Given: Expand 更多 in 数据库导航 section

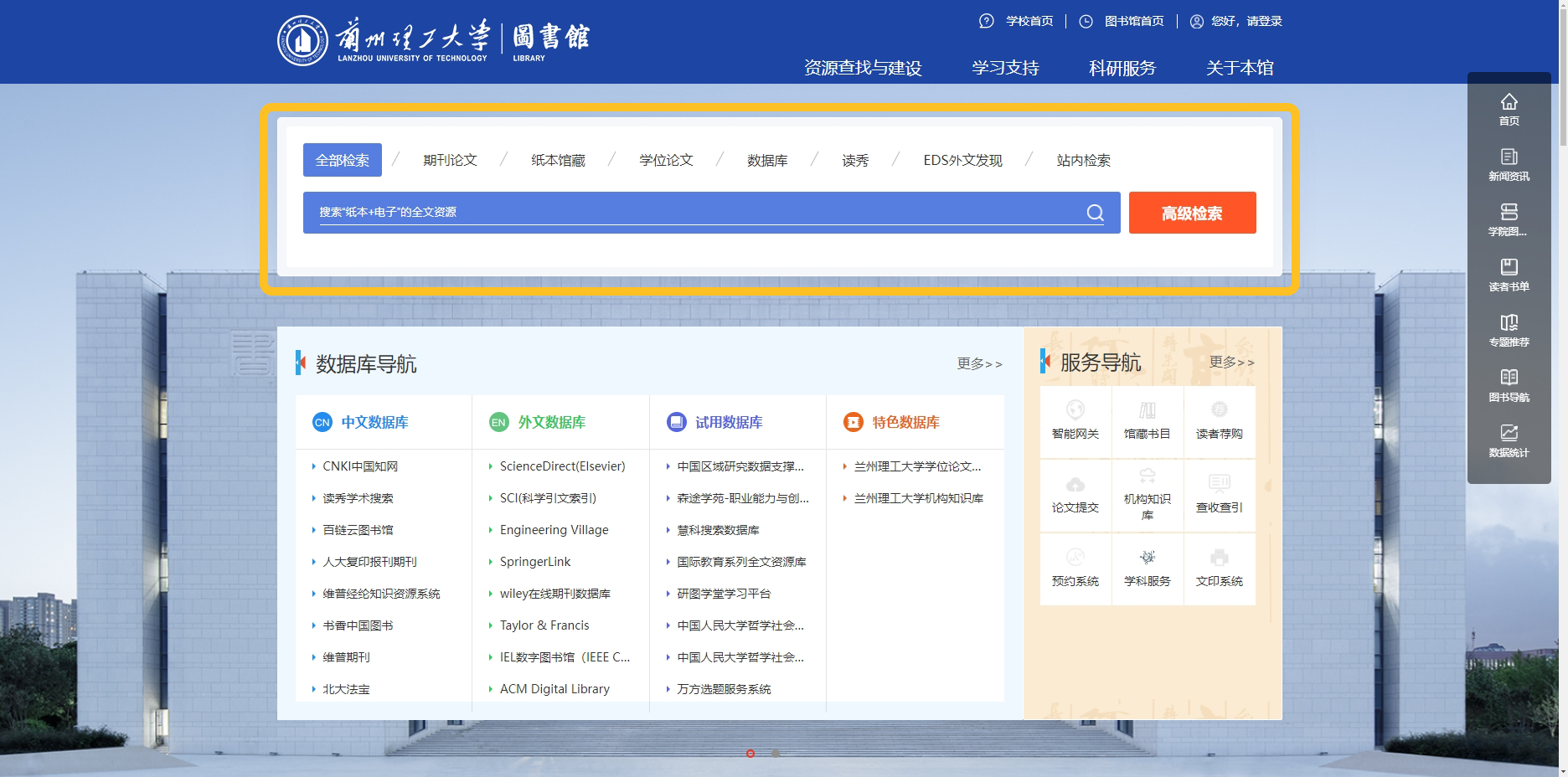Looking at the screenshot, I should (979, 363).
